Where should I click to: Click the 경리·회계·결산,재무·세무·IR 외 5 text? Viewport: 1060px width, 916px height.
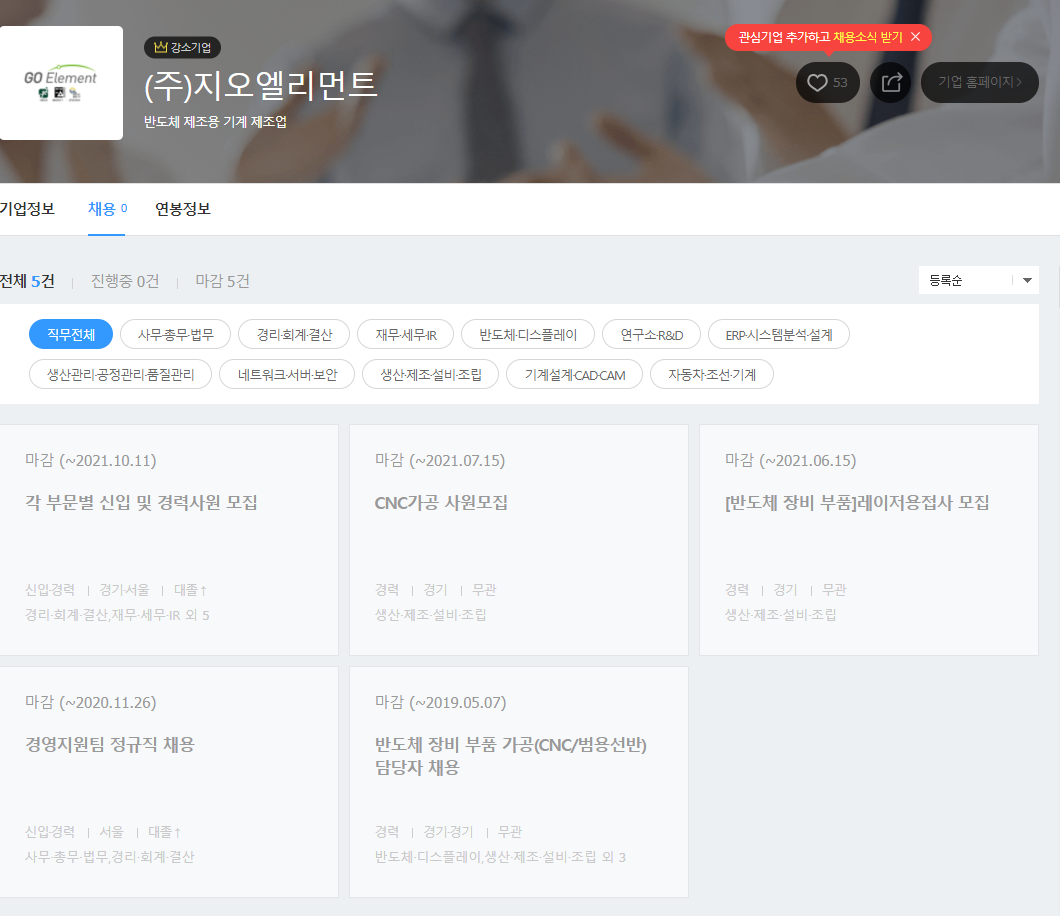(x=117, y=615)
